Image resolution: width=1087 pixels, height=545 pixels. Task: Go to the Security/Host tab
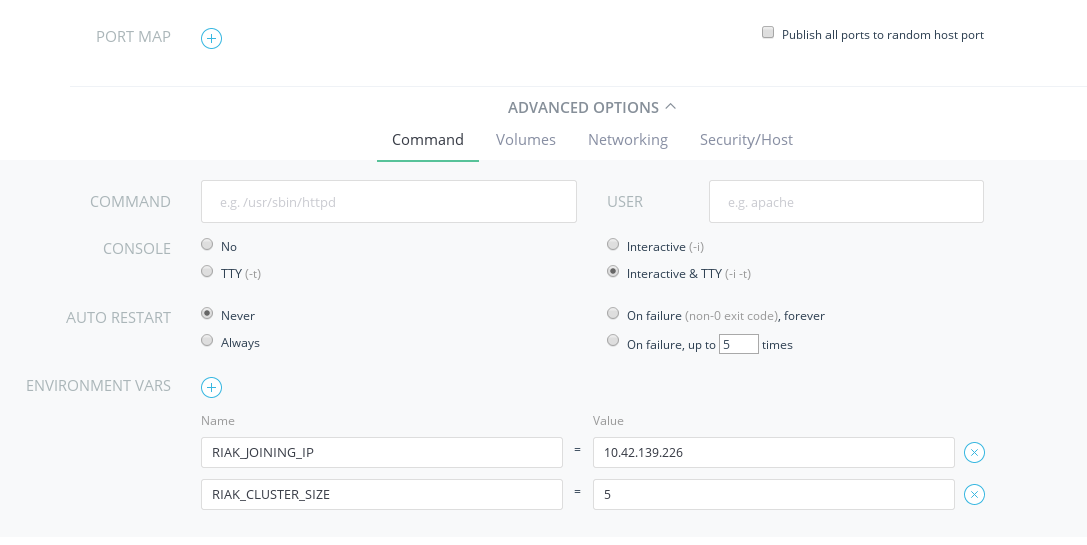(x=746, y=140)
